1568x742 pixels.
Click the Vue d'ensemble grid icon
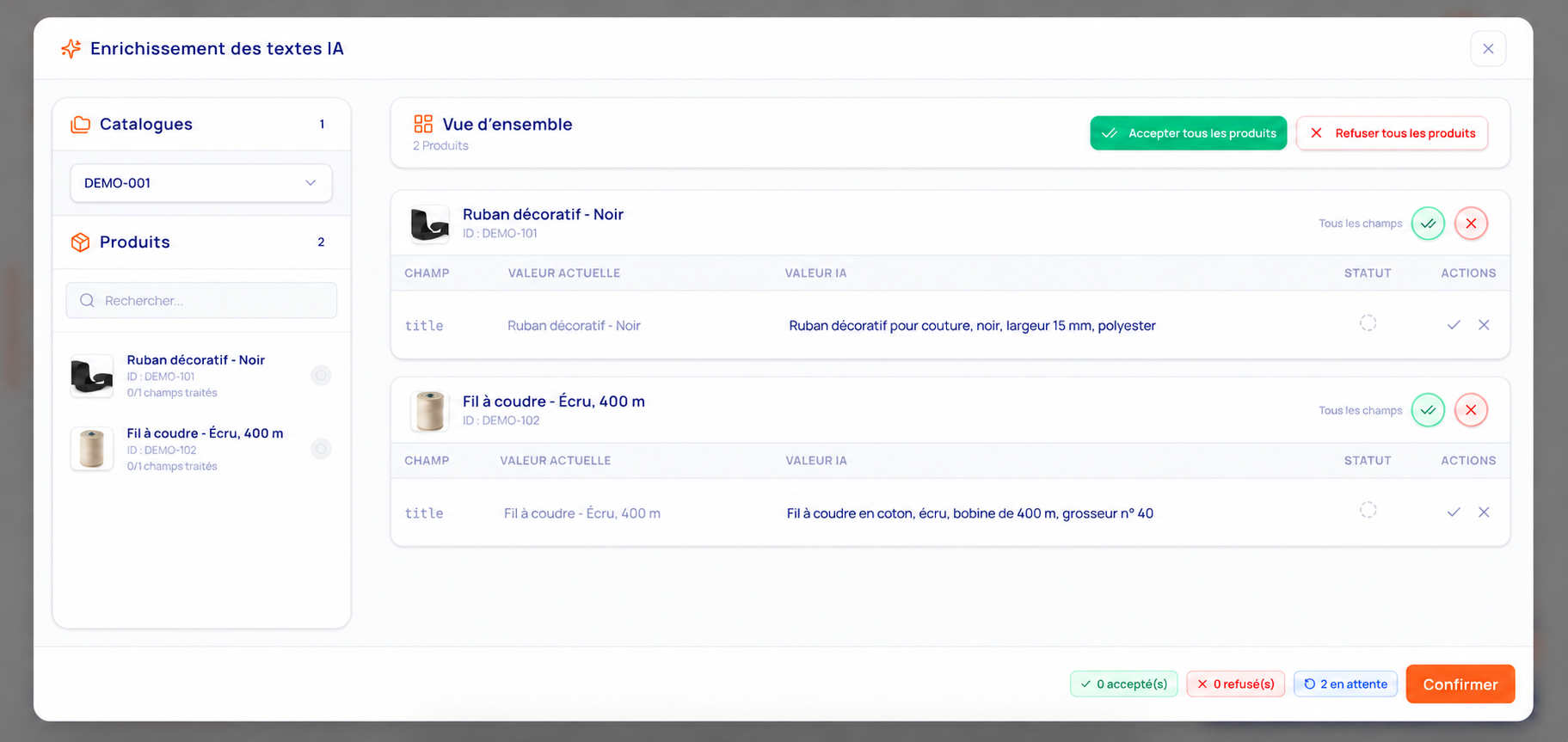423,124
